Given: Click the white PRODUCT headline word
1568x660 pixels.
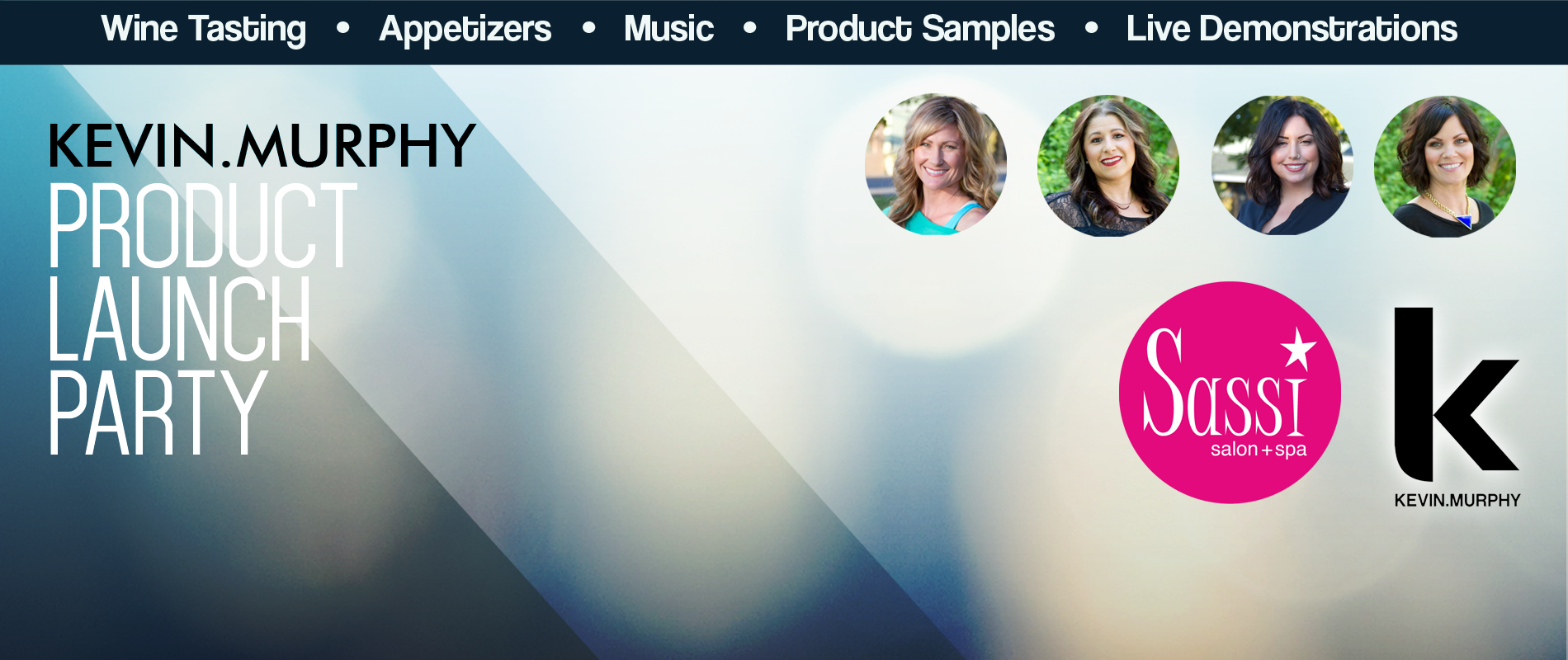Looking at the screenshot, I should [202, 226].
